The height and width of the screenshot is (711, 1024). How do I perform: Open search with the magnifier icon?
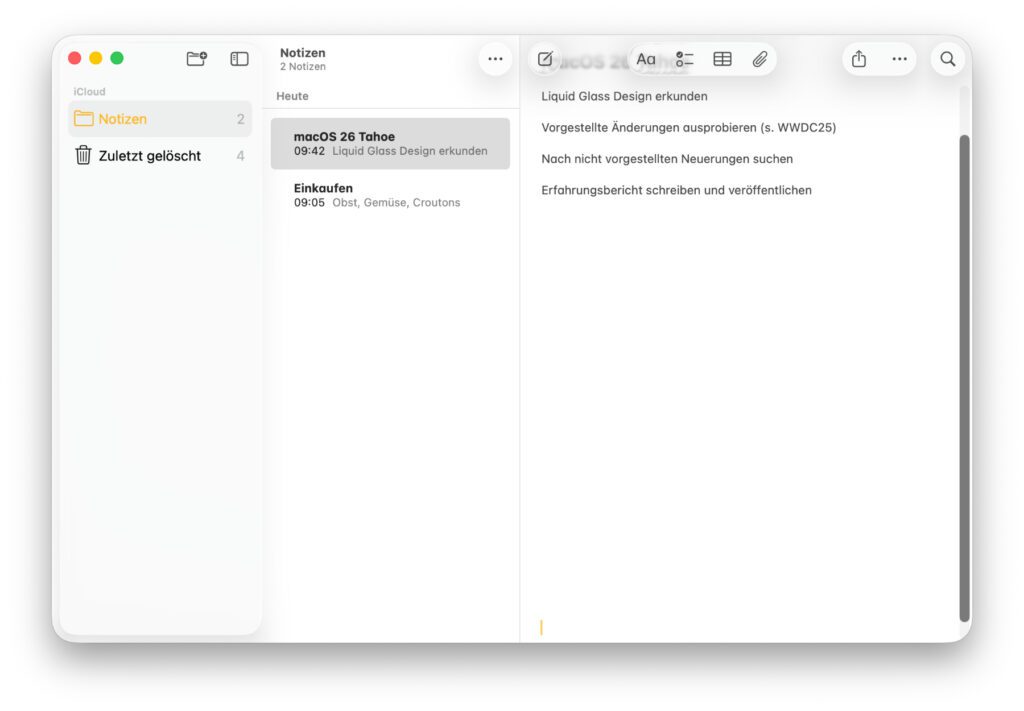[x=947, y=59]
